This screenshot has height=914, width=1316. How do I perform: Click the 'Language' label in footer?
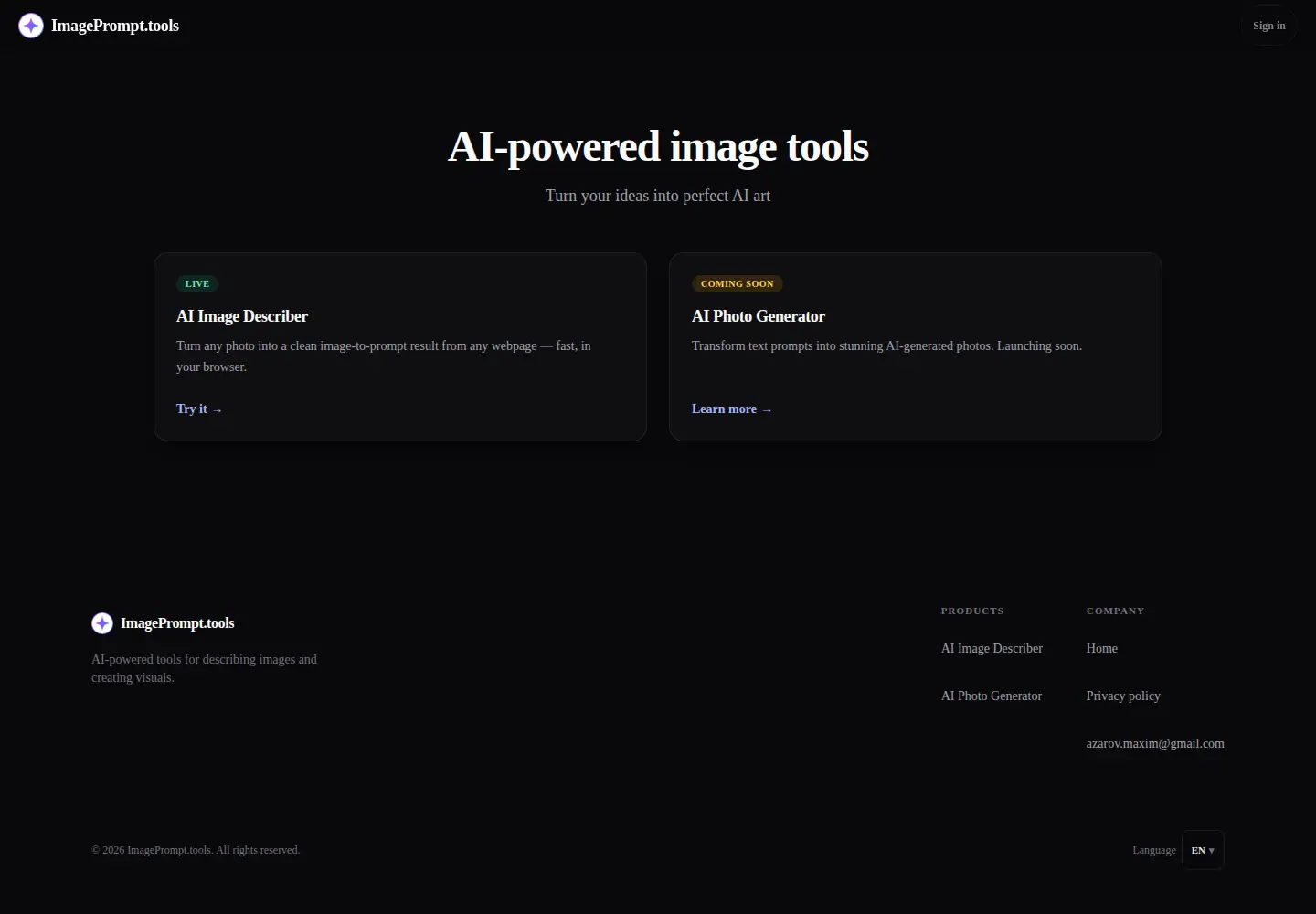pos(1154,850)
